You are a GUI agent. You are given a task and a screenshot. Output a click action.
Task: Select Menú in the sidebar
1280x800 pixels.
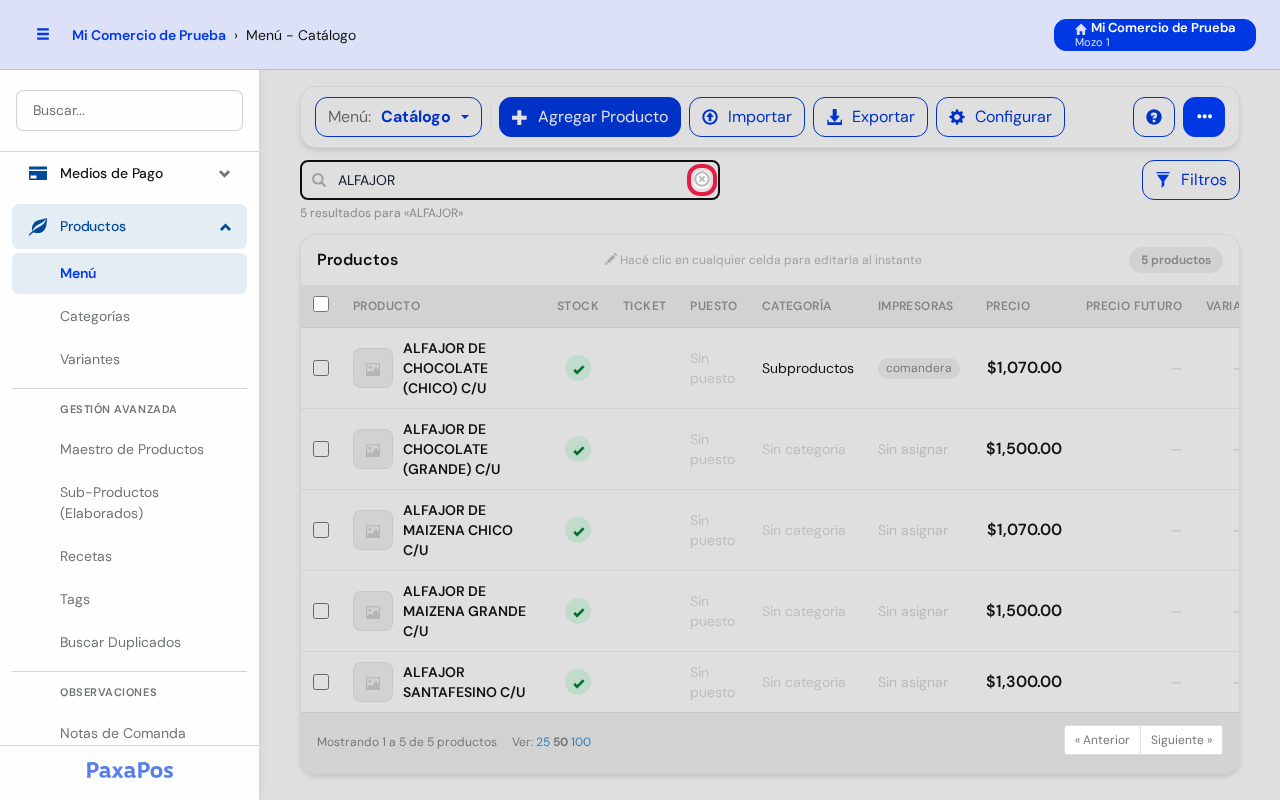pyautogui.click(x=129, y=273)
